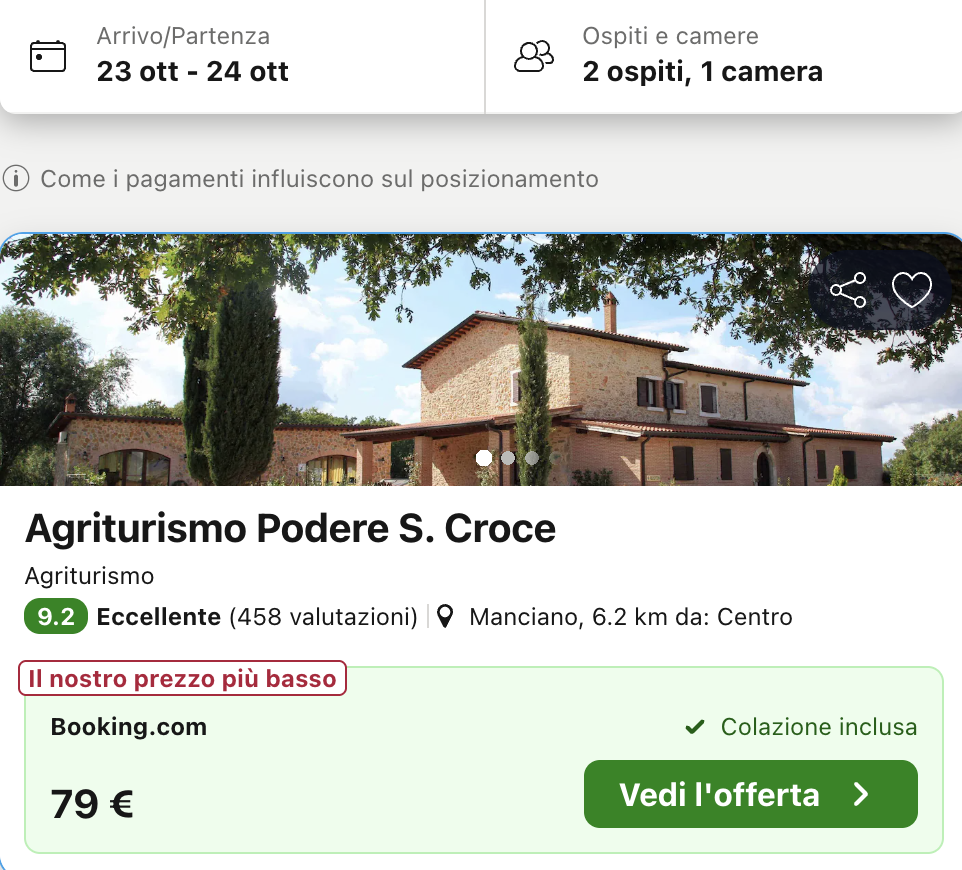Click the arrow chevron on Vedi l'offerta

[861, 795]
